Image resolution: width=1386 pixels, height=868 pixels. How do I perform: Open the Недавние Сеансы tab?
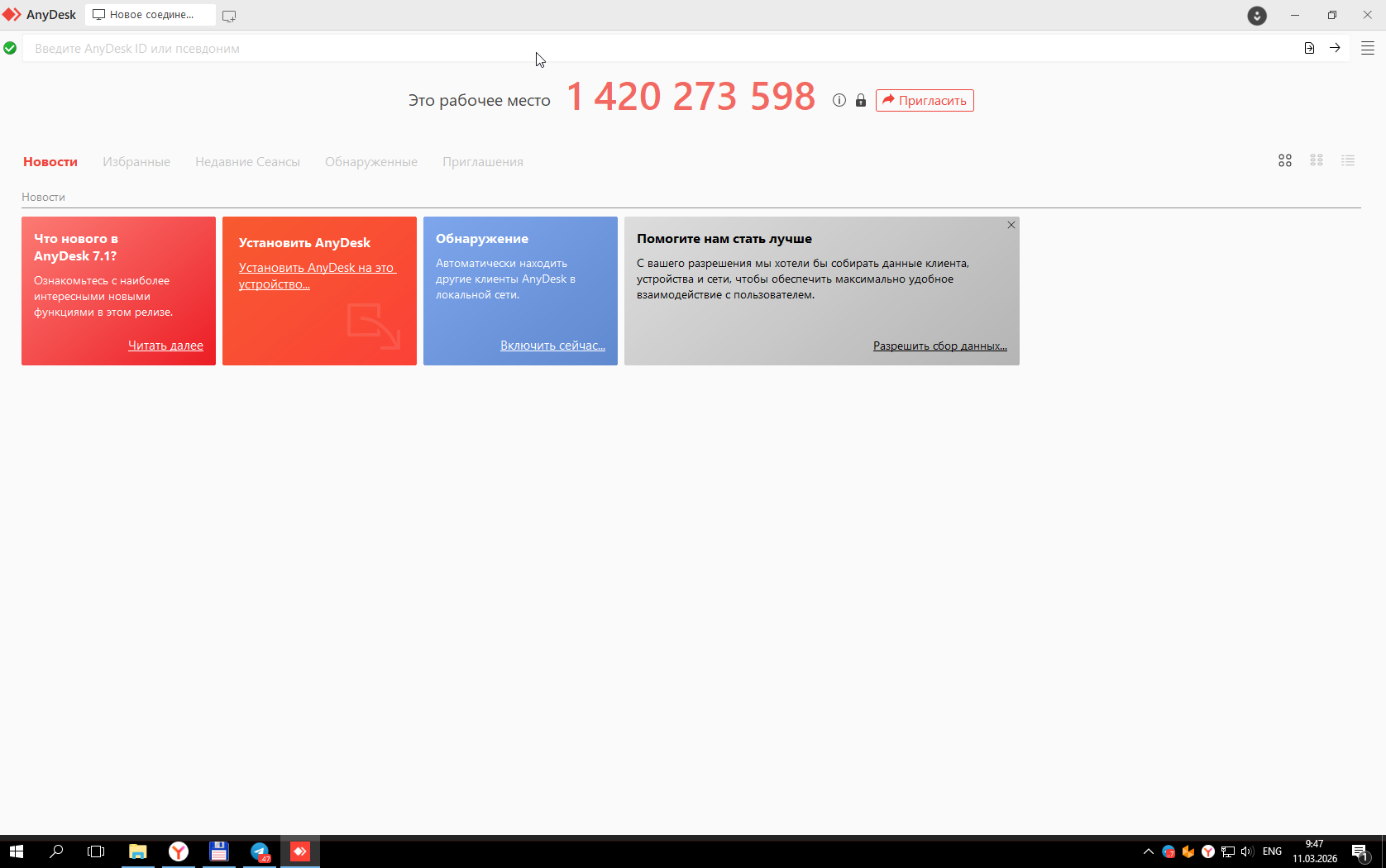pyautogui.click(x=247, y=161)
